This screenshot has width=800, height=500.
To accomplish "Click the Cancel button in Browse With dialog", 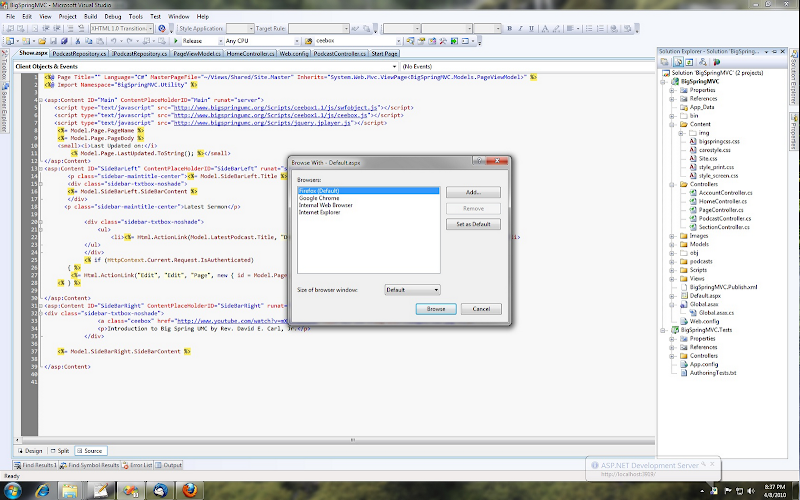I will 480,309.
